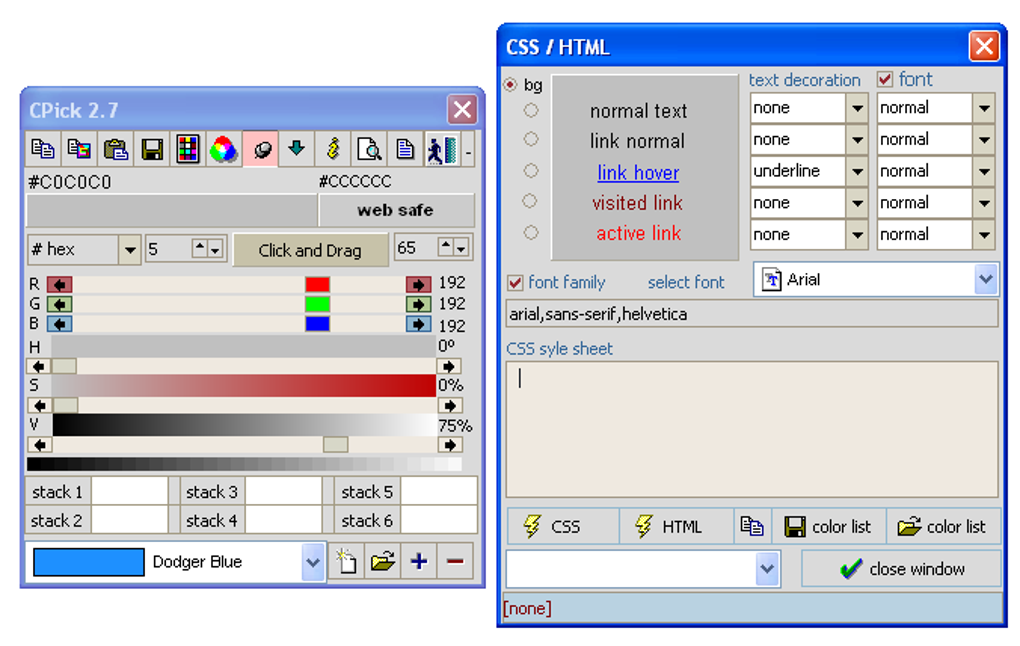
Task: Click the floppy disk save icon in CPick toolbar
Action: (x=152, y=149)
